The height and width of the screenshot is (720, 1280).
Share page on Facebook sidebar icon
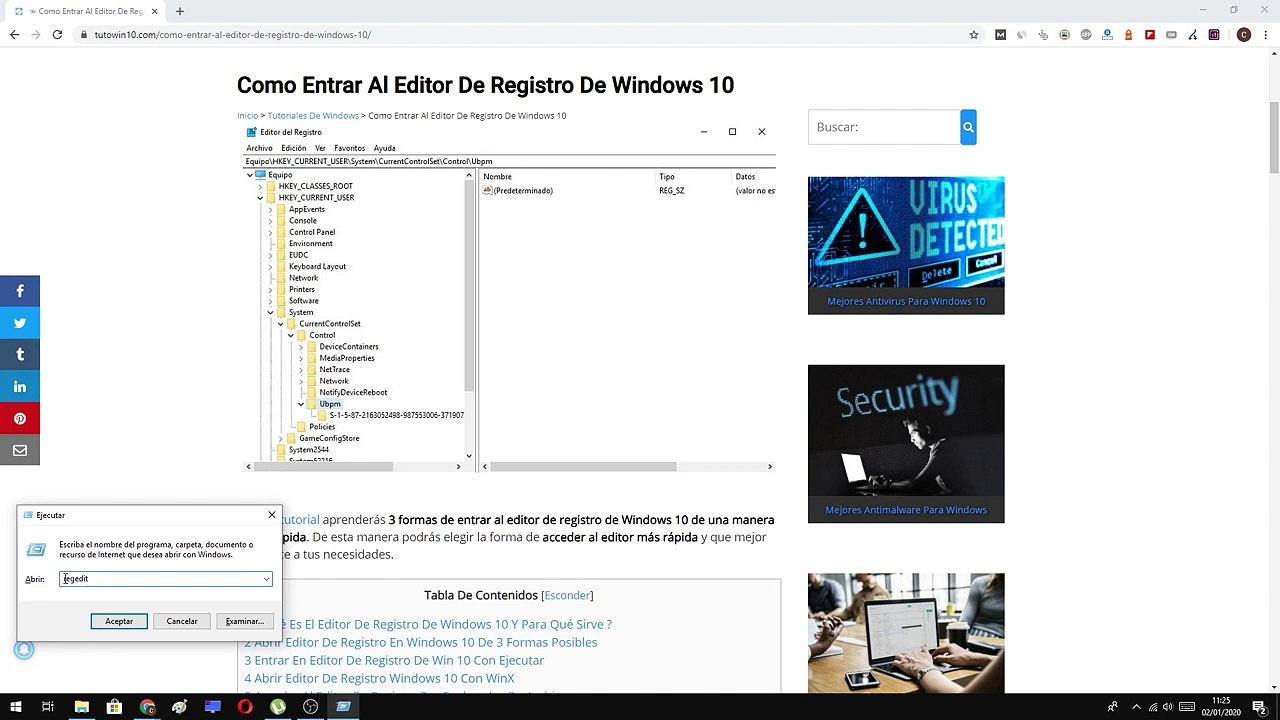pyautogui.click(x=20, y=291)
